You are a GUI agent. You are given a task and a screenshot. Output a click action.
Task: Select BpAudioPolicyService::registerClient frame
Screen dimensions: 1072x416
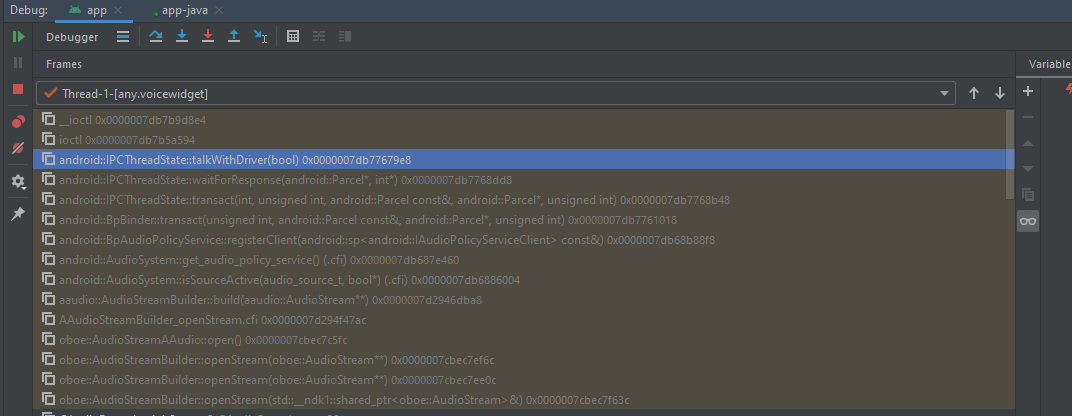(x=520, y=239)
